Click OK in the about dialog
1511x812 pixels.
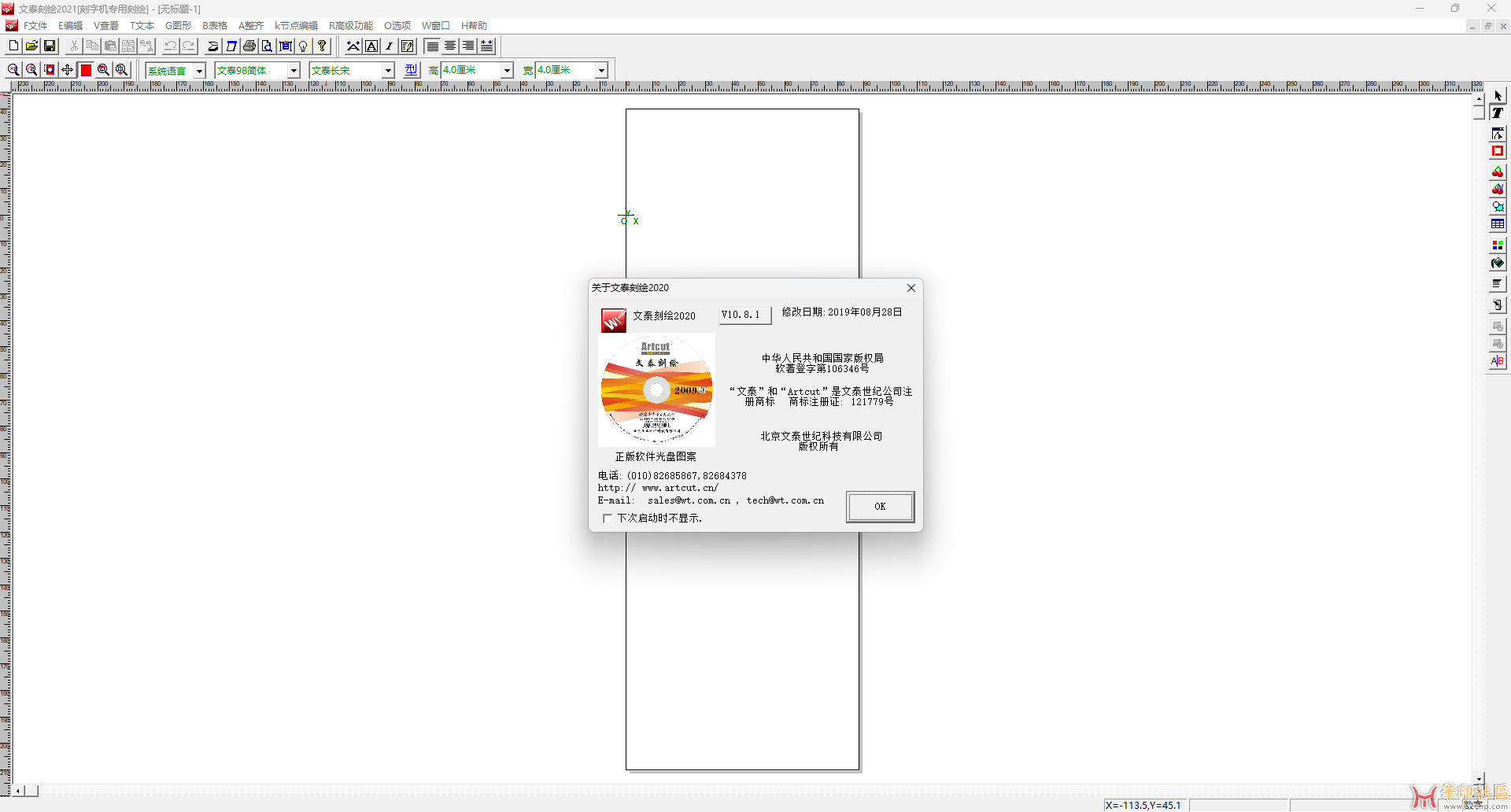point(880,507)
